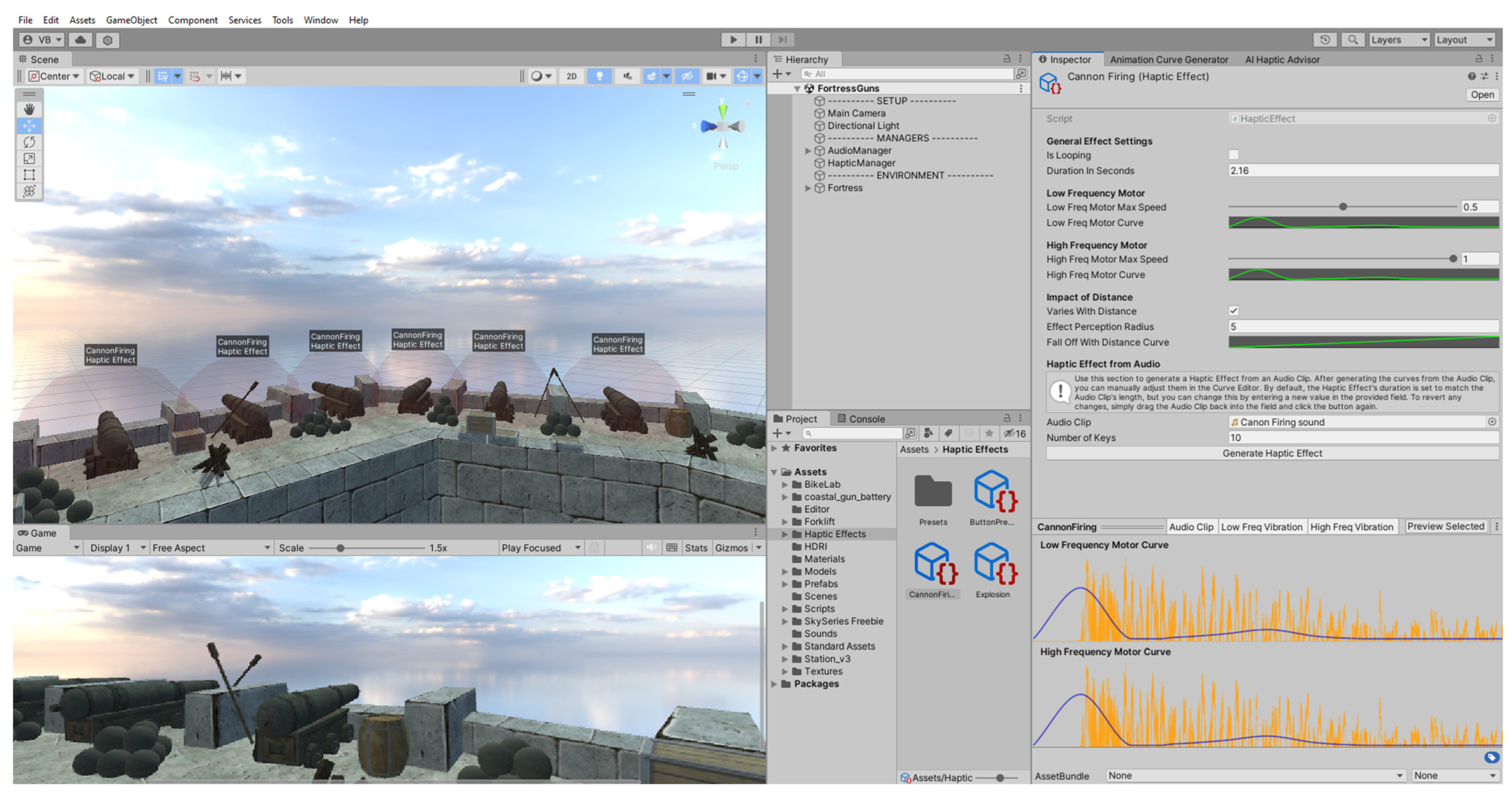Expand the Fortress object in the Hierarchy
The height and width of the screenshot is (796, 1512).
[808, 188]
